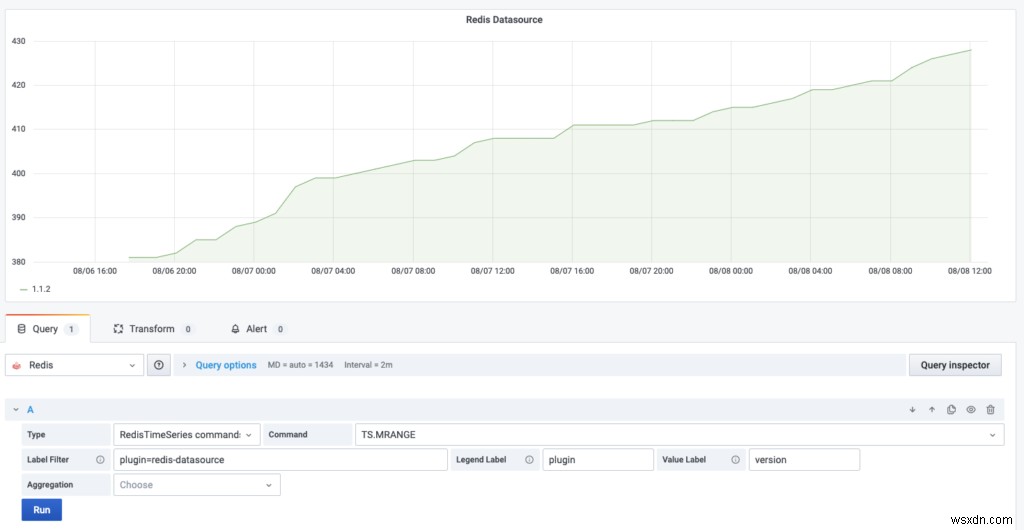Move query A down with arrow icon
Screen dimensions: 1024x530
912,410
